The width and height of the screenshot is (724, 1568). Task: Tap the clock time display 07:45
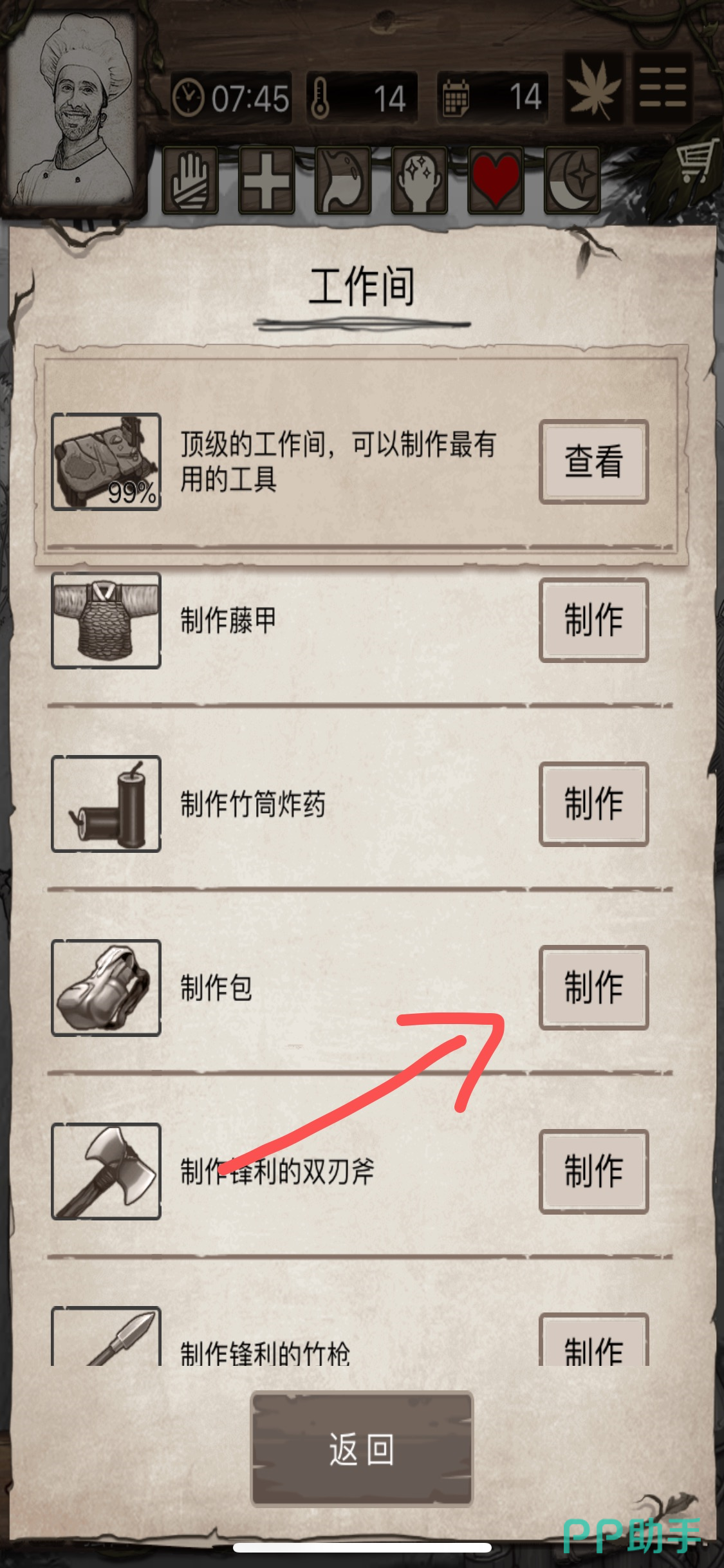(x=232, y=98)
